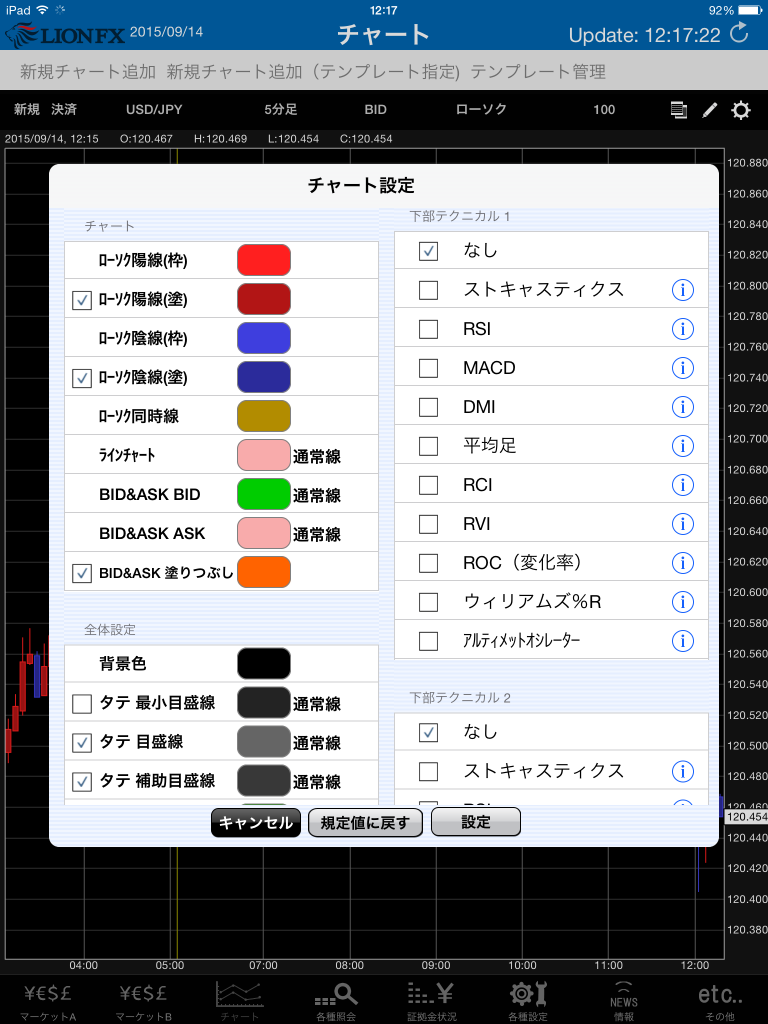
Task: Open chart settings gear icon
Action: 741,110
